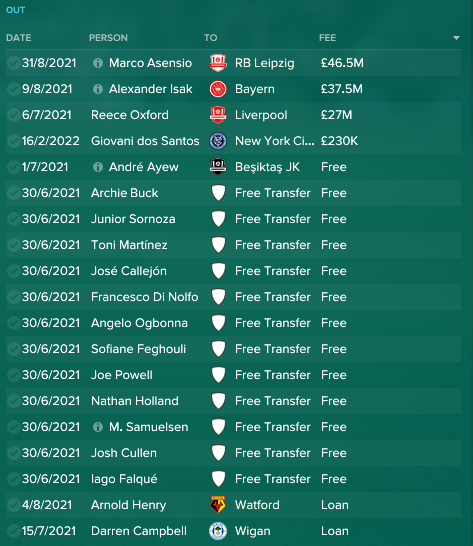Screen dimensions: 473x546
Task: Click info icon next to André Ayew
Action: [98, 167]
